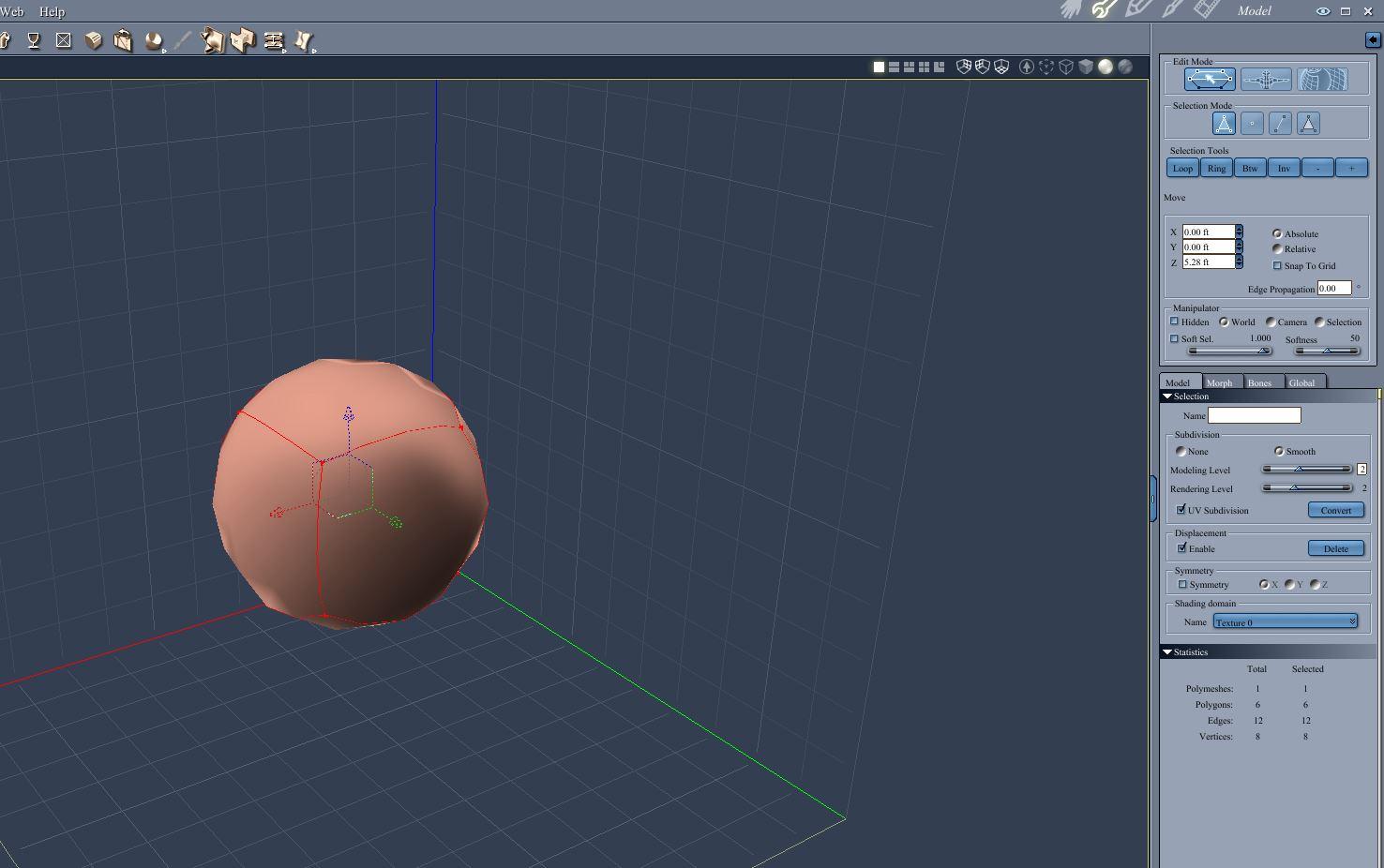Toggle UV Subdivision checkbox
1384x868 pixels.
pos(1181,510)
